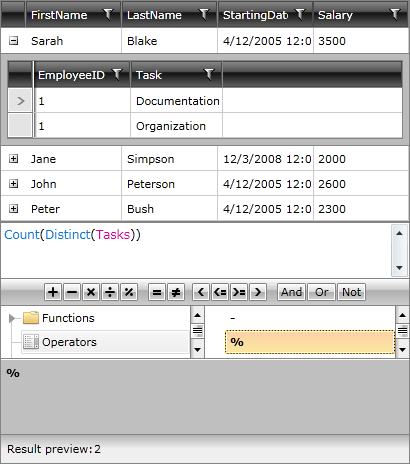Select the Bush last name cell
The image size is (410, 464).
pyautogui.click(x=170, y=209)
